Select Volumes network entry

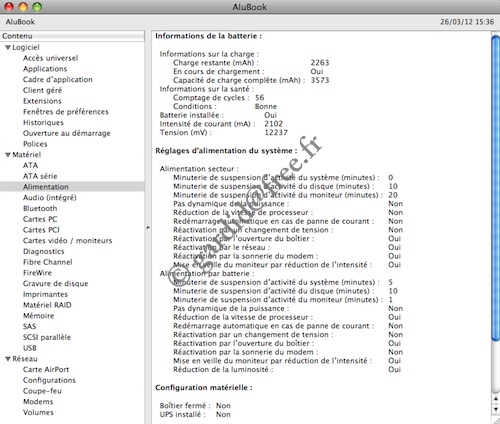[x=38, y=413]
